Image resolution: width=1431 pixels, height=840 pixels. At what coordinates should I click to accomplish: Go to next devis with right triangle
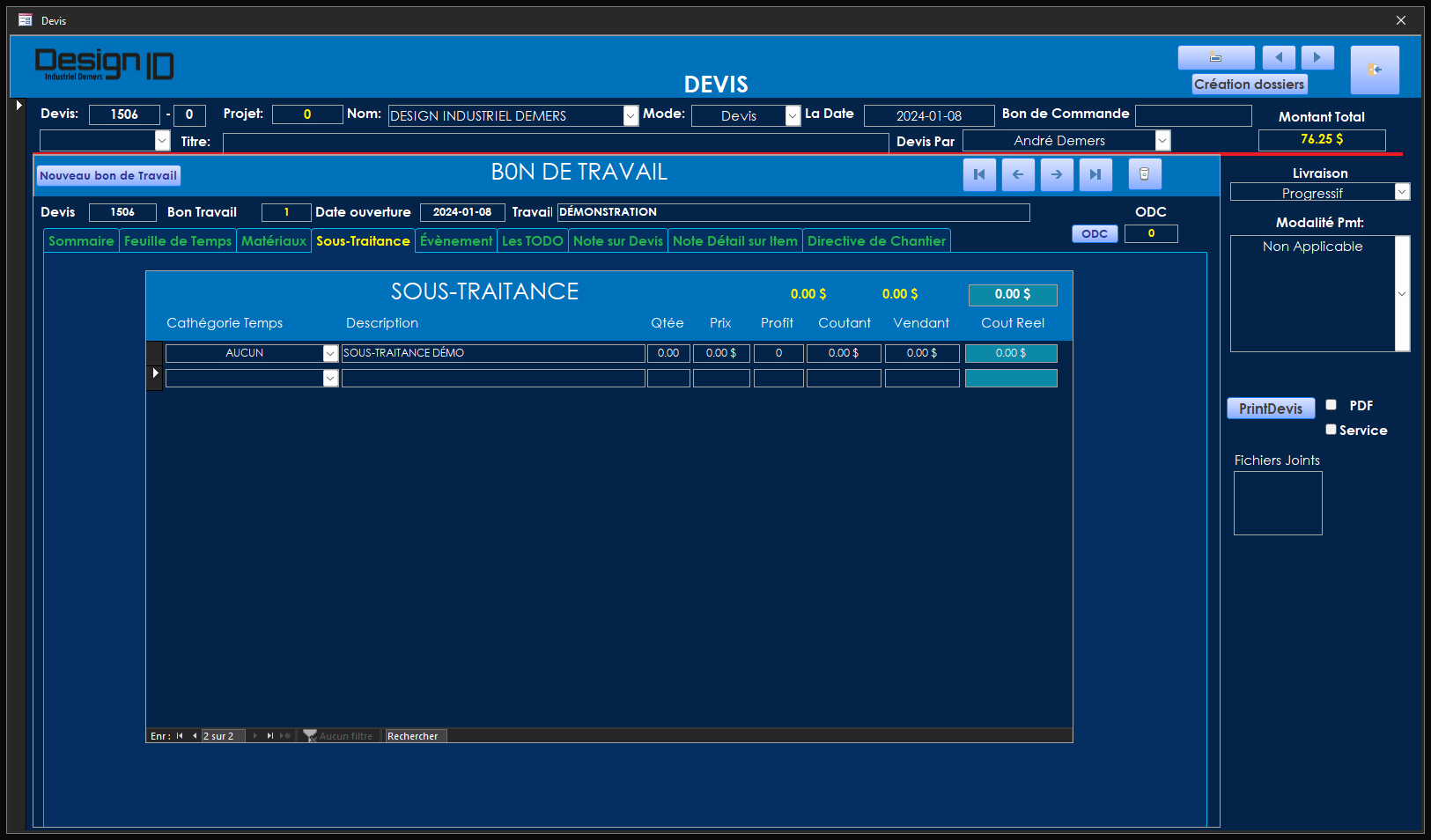[x=1317, y=58]
